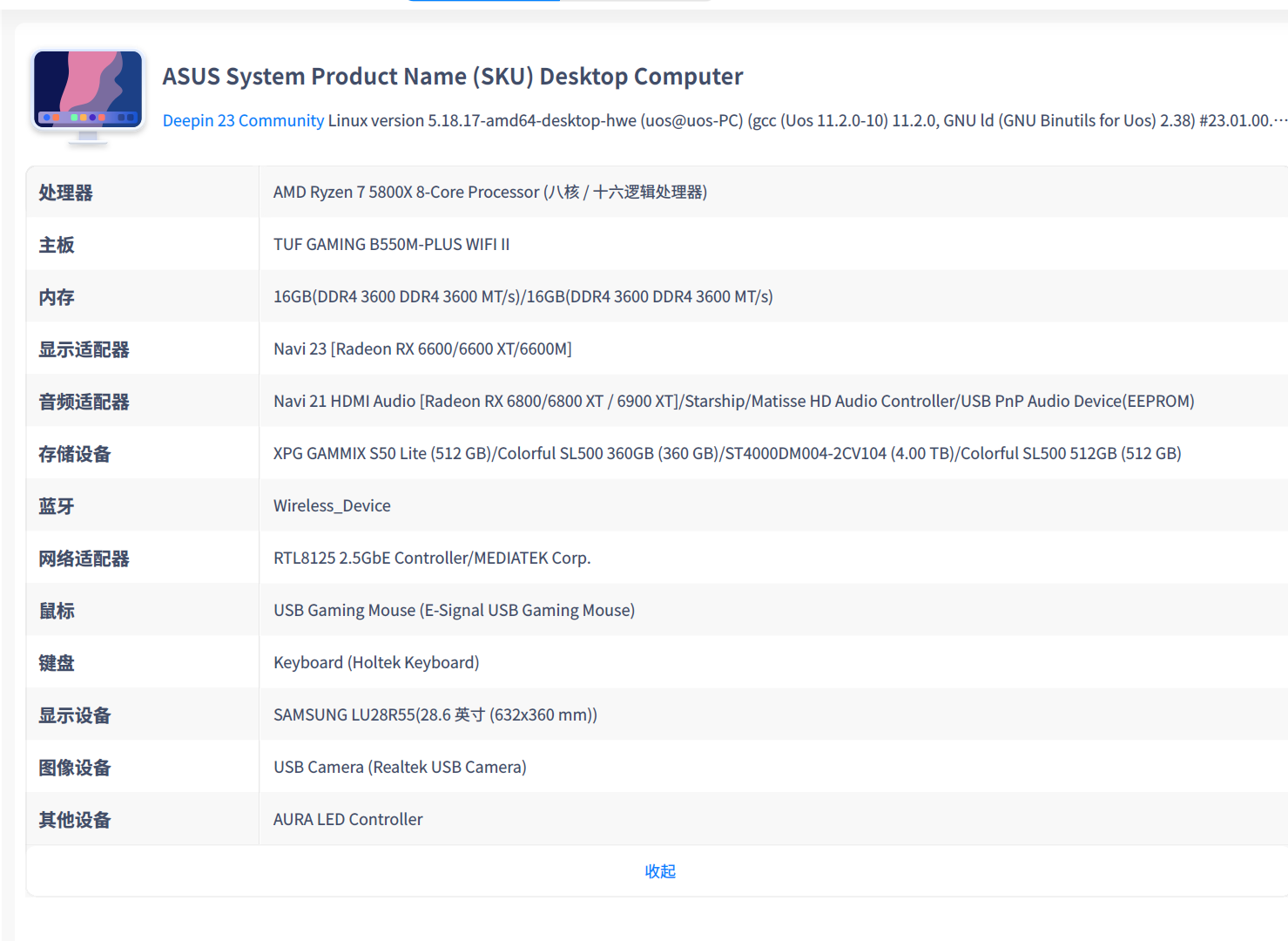Click the Holtek Keyboard entry
The height and width of the screenshot is (941, 1288).
[x=376, y=662]
